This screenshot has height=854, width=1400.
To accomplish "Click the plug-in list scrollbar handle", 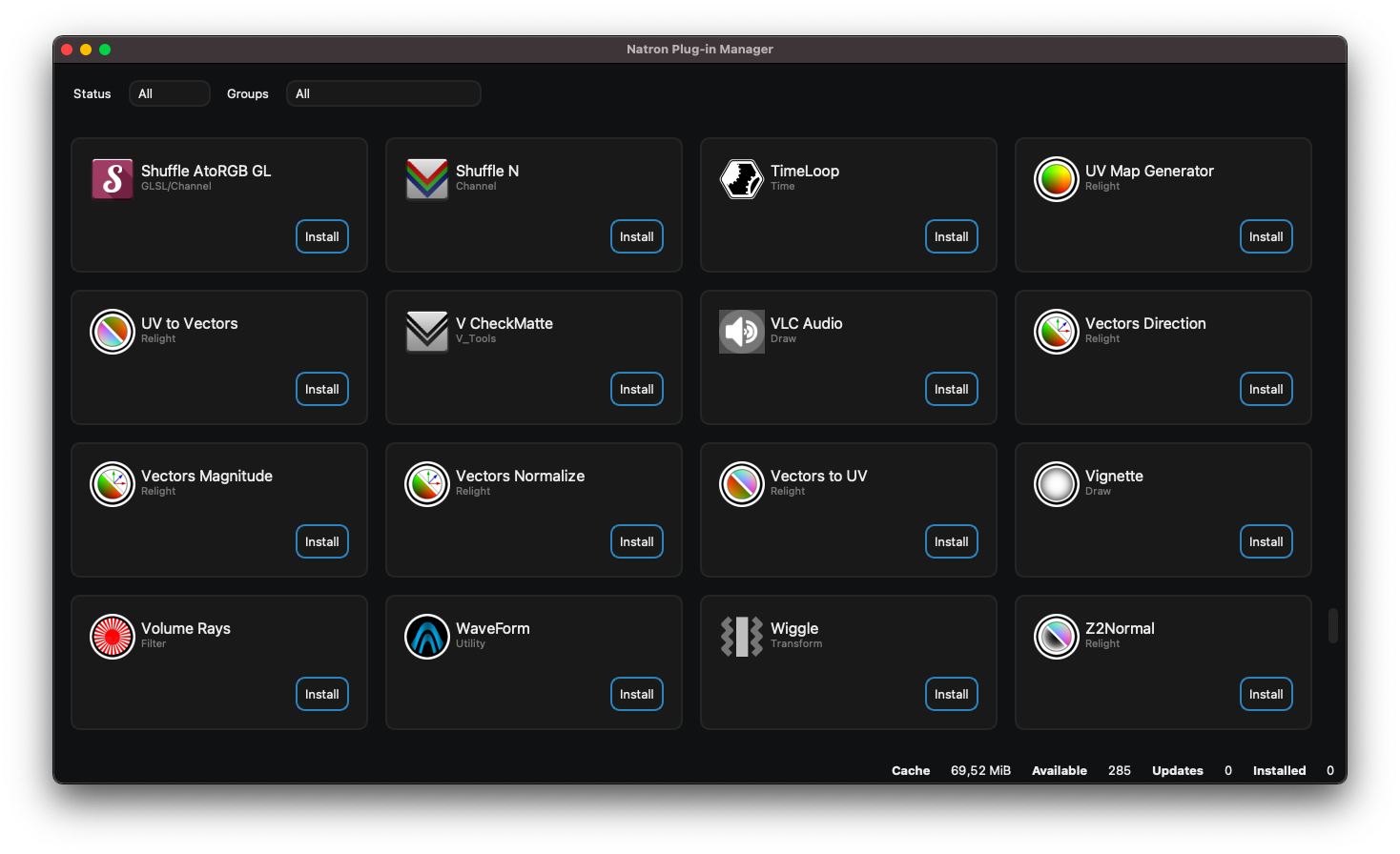I will tap(1333, 625).
